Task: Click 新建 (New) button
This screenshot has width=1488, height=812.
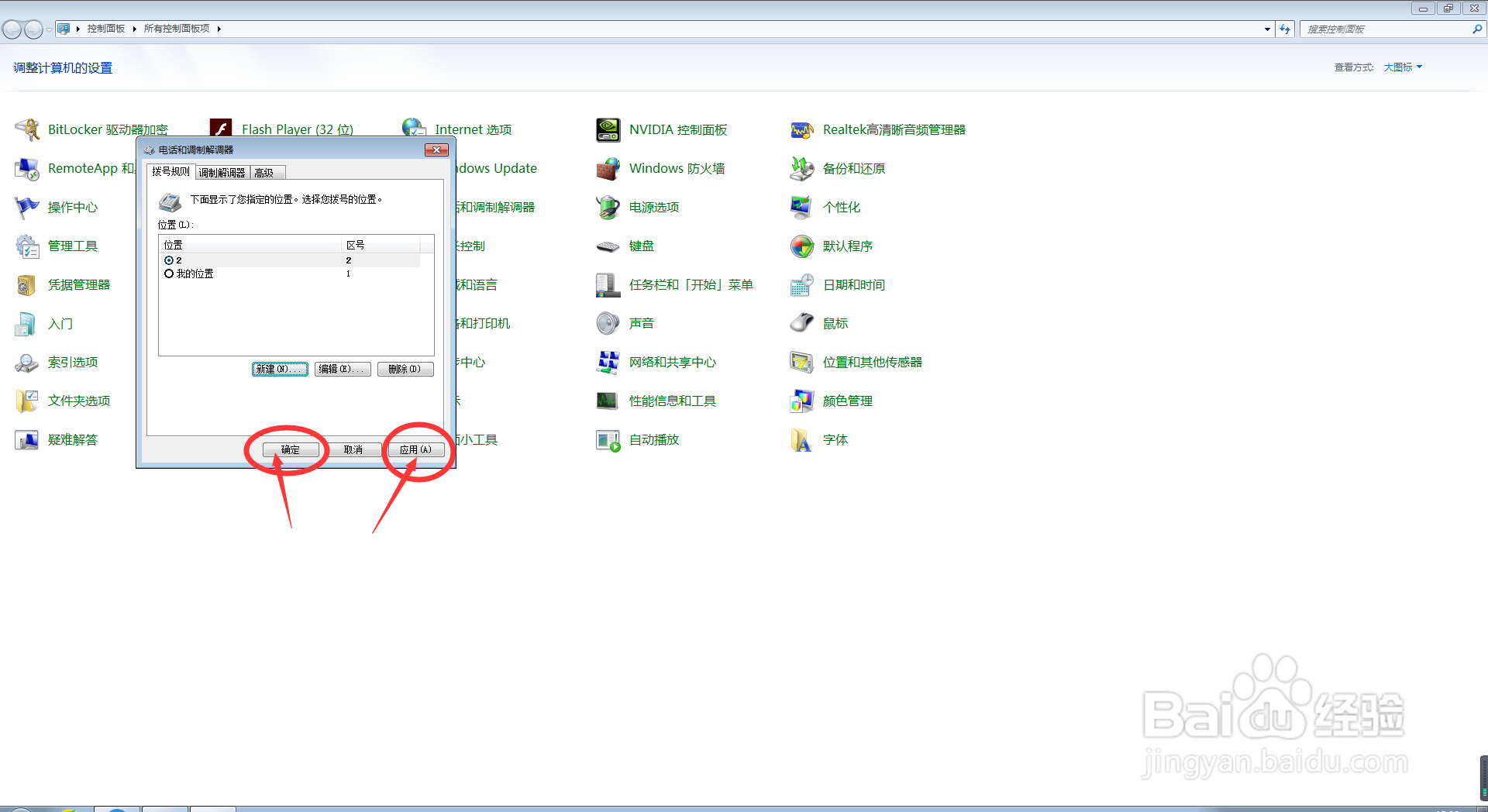Action: (x=280, y=369)
